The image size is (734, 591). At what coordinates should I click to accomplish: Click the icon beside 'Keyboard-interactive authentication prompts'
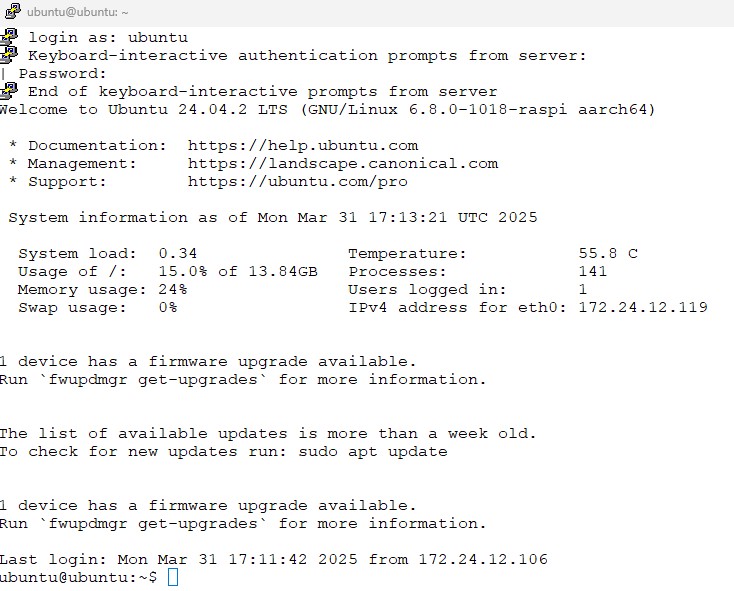pyautogui.click(x=9, y=55)
